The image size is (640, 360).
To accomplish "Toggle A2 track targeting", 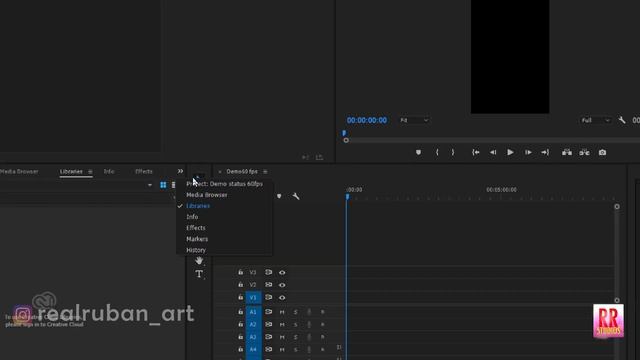I will [x=253, y=324].
